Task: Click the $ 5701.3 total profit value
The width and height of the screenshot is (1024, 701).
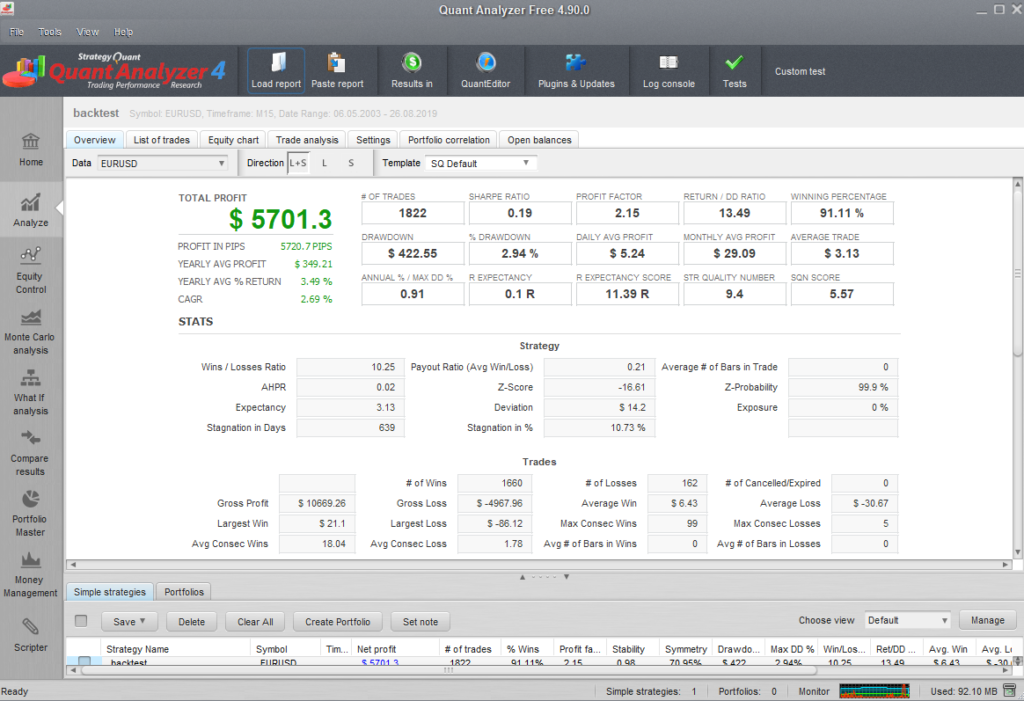Action: (280, 220)
